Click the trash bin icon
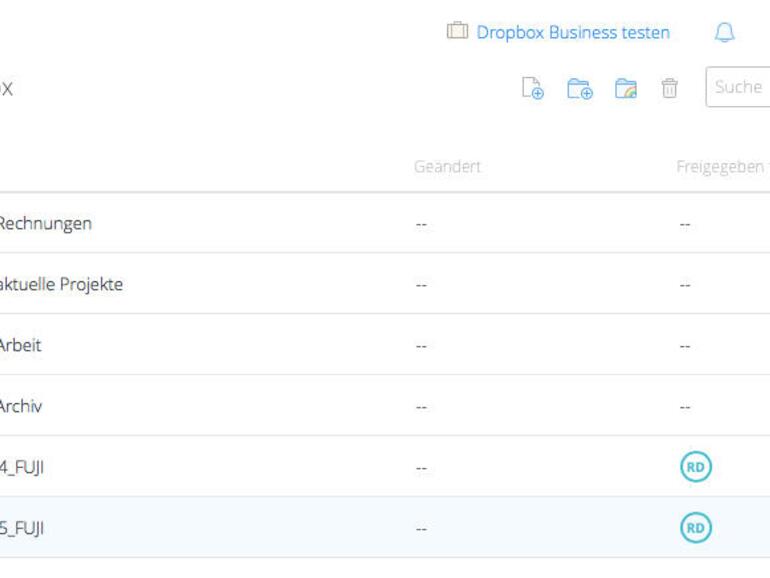 (x=669, y=89)
